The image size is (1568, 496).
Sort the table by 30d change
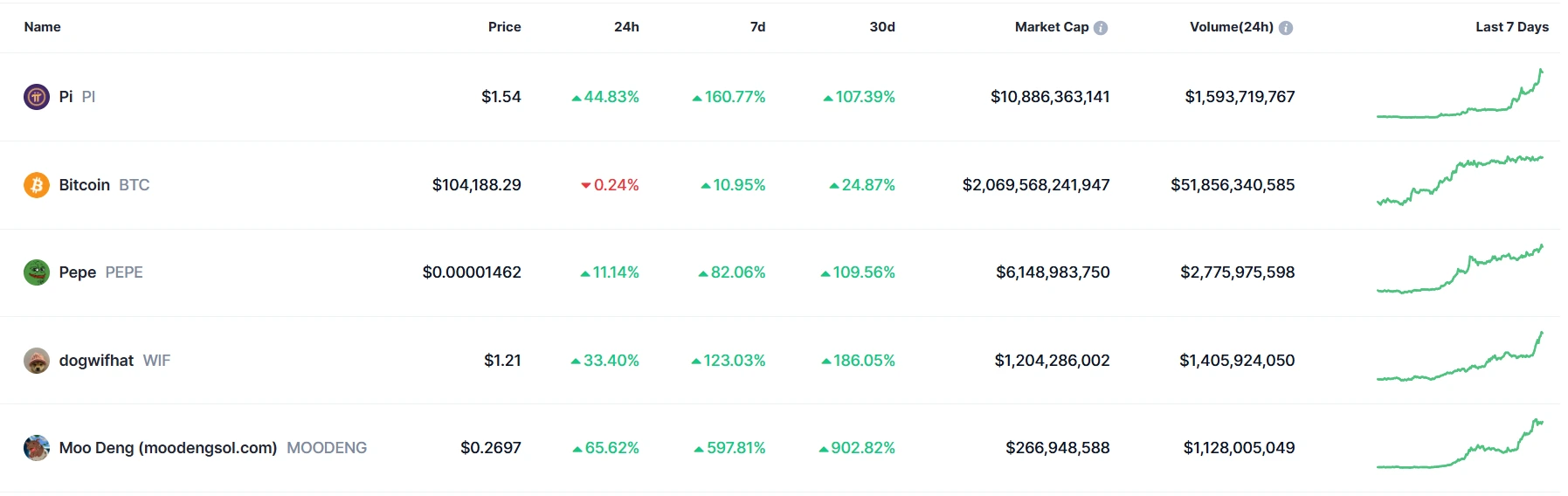882,27
